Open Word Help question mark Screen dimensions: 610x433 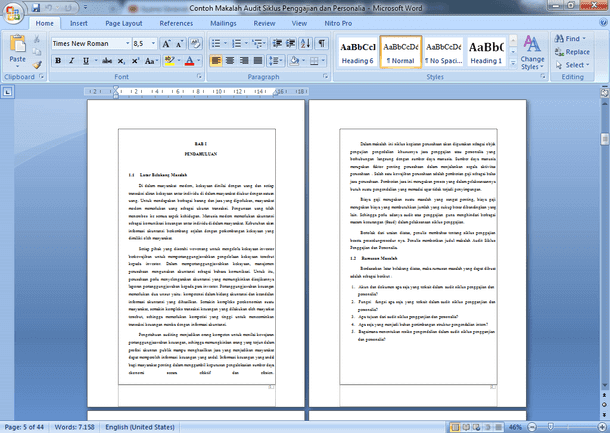coord(603,23)
